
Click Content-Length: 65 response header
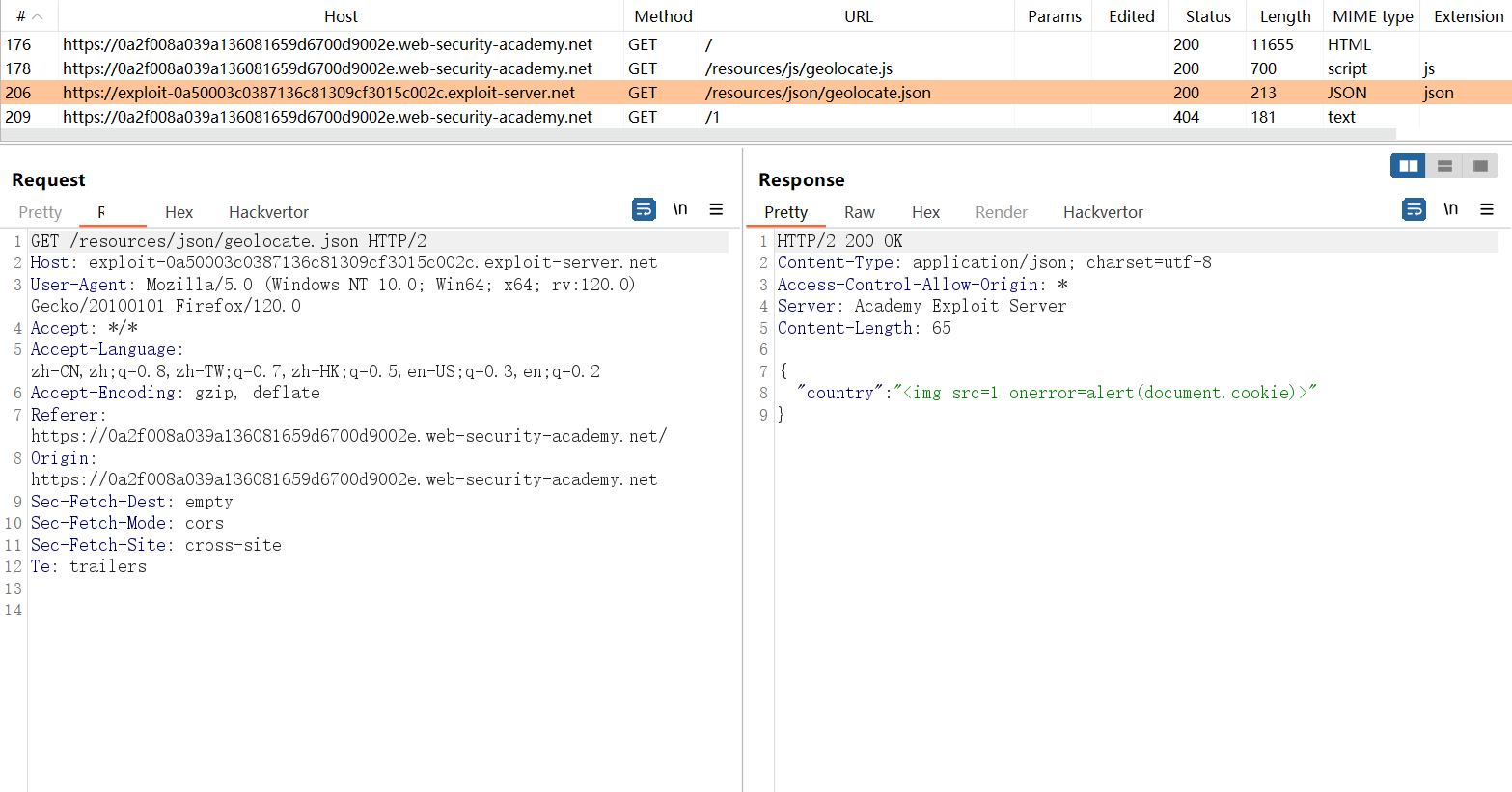(865, 328)
